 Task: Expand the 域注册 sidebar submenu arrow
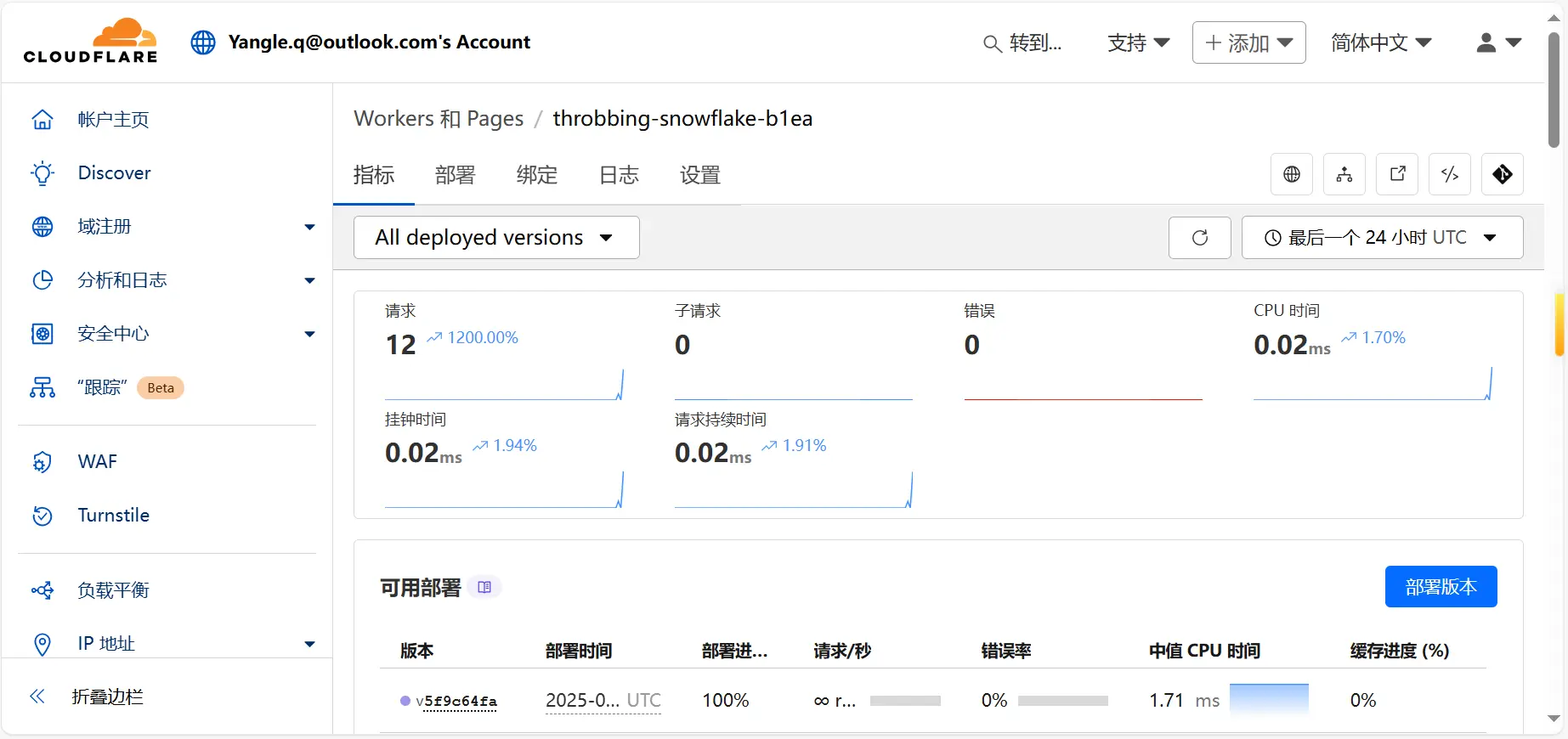[x=309, y=227]
